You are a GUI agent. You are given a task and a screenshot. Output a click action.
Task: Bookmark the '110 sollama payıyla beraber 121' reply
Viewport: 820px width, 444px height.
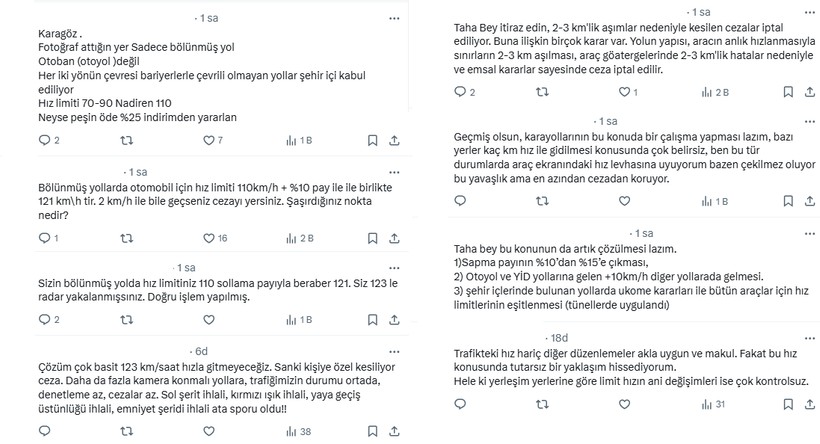(370, 319)
